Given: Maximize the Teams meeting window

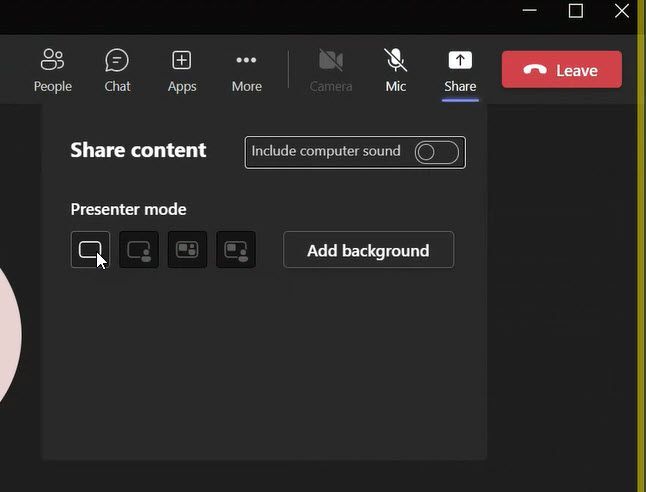Looking at the screenshot, I should coord(576,11).
